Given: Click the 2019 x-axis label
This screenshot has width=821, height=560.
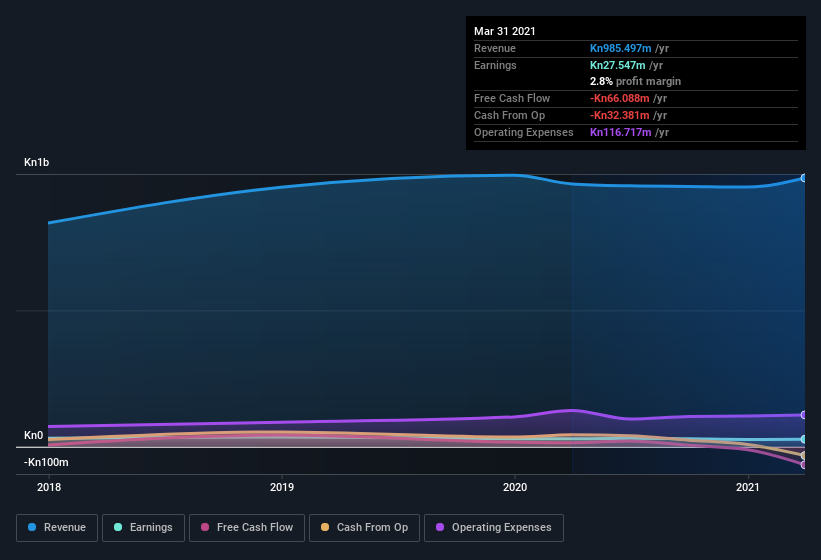Looking at the screenshot, I should (282, 487).
